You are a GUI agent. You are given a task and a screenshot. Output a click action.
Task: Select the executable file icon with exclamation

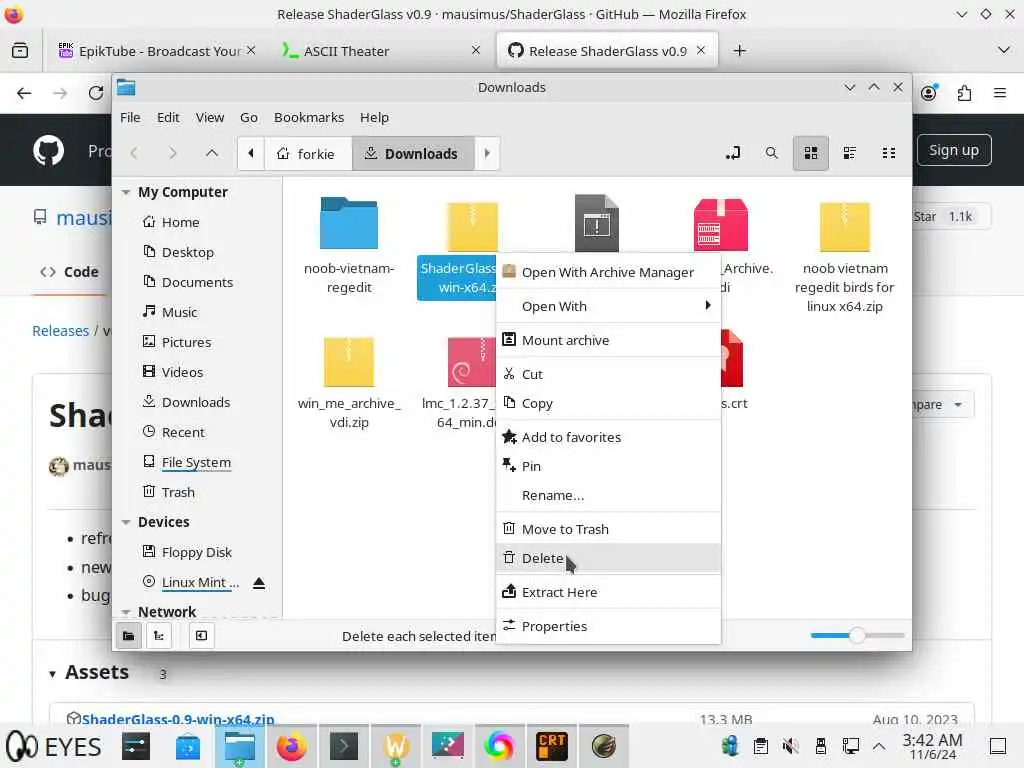(x=597, y=223)
